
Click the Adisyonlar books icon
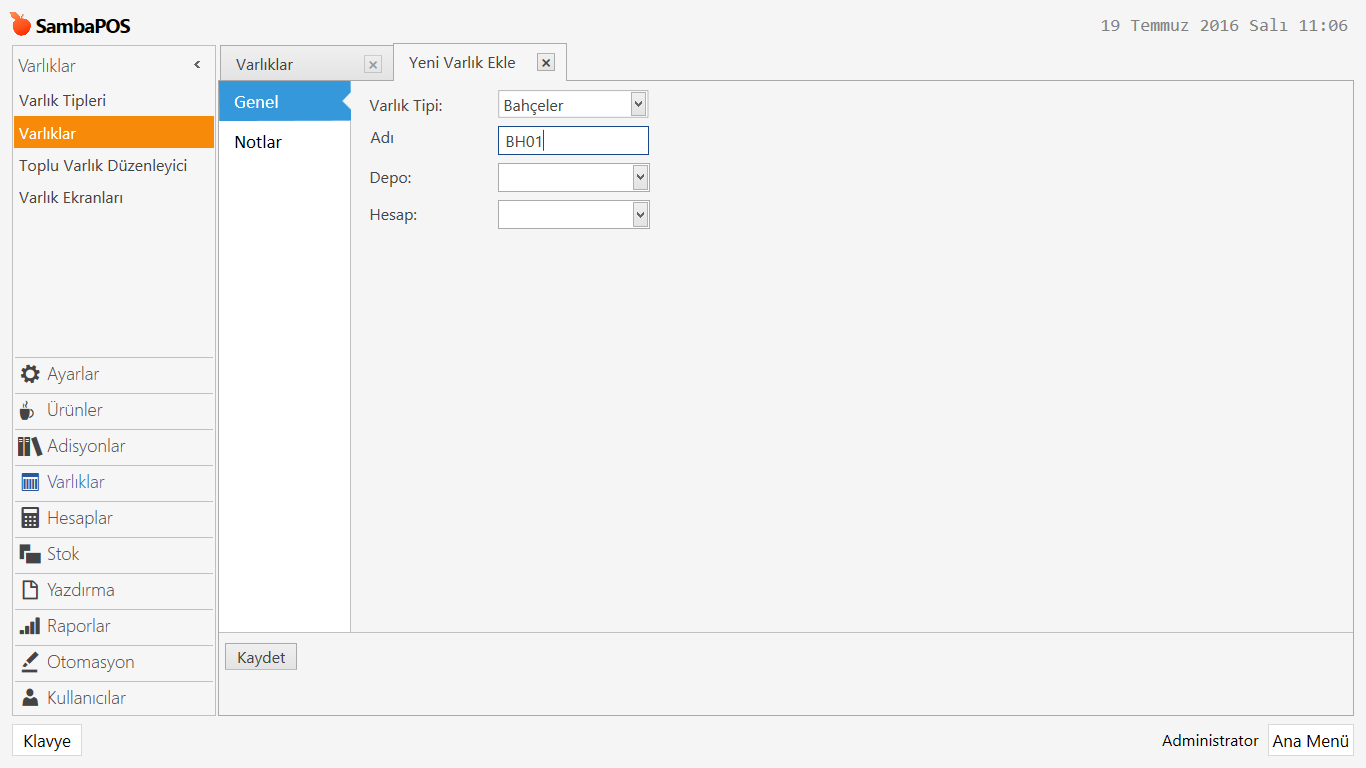[30, 446]
